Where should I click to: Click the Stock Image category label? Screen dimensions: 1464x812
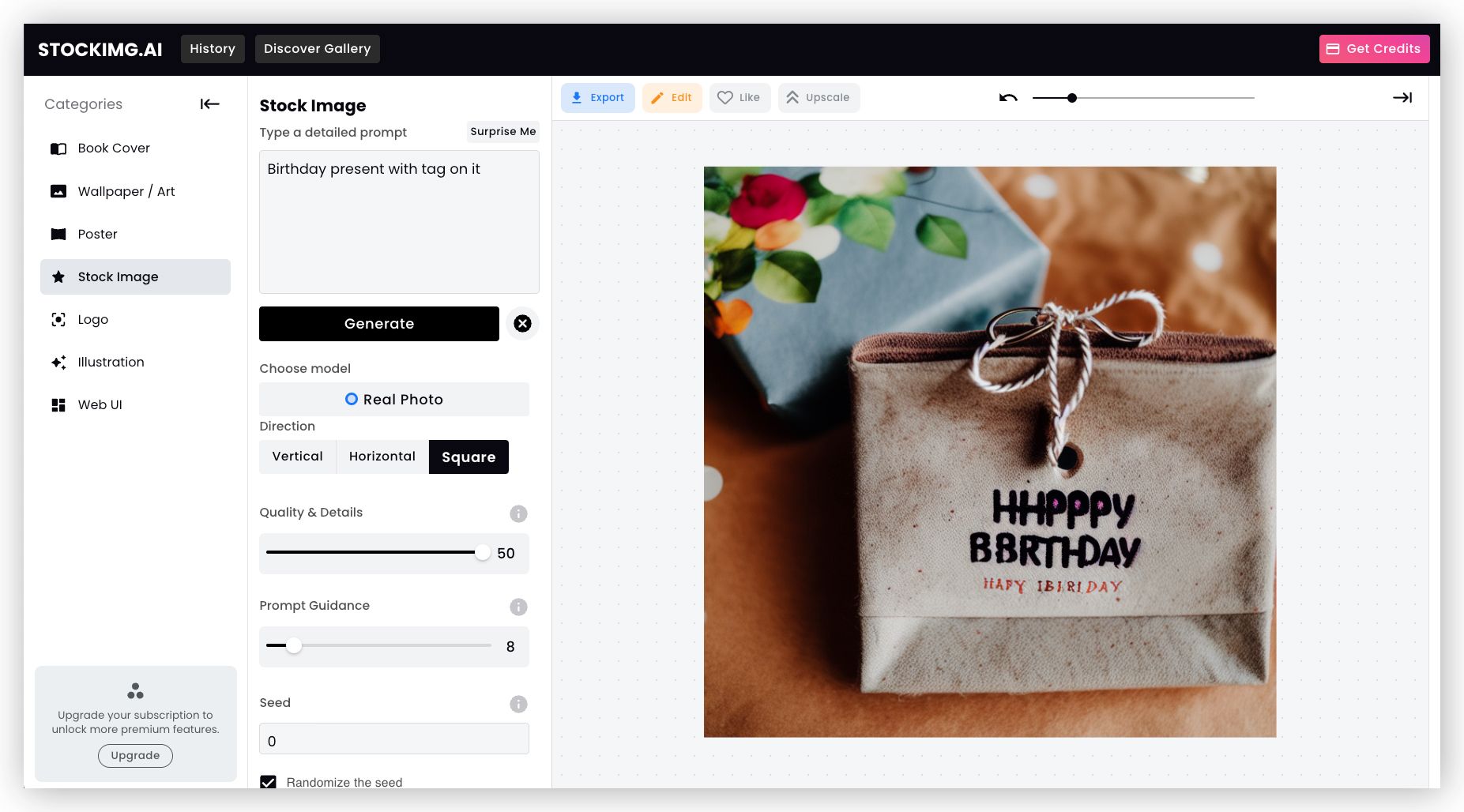click(119, 276)
